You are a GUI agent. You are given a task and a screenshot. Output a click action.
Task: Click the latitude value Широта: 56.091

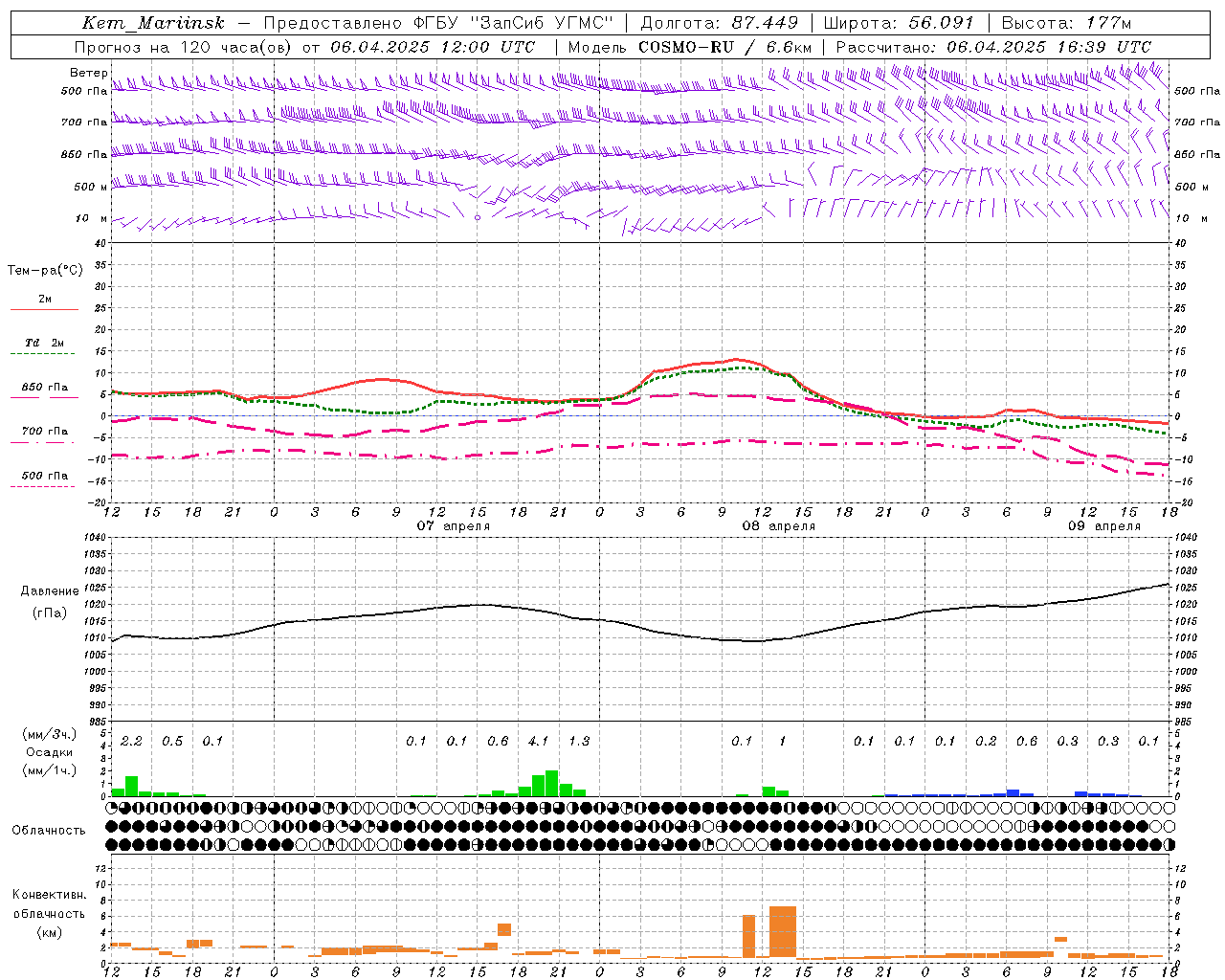click(x=899, y=23)
